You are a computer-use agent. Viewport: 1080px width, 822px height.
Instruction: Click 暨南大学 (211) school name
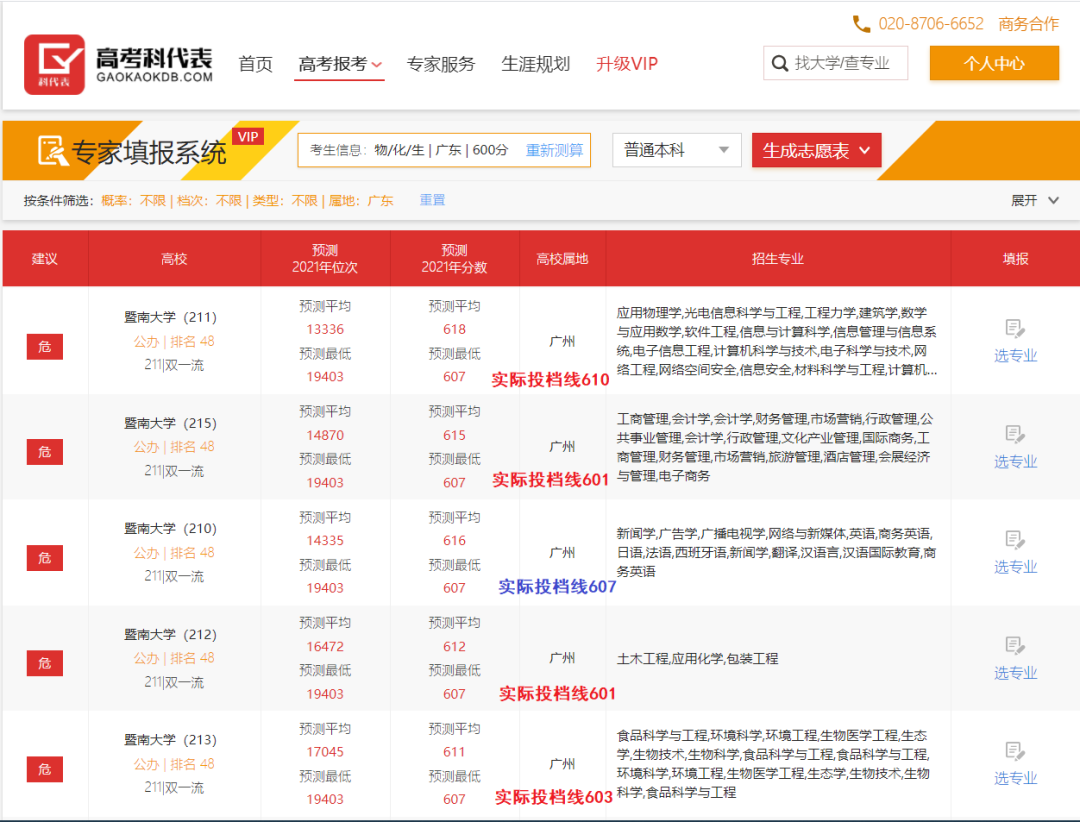(170, 317)
